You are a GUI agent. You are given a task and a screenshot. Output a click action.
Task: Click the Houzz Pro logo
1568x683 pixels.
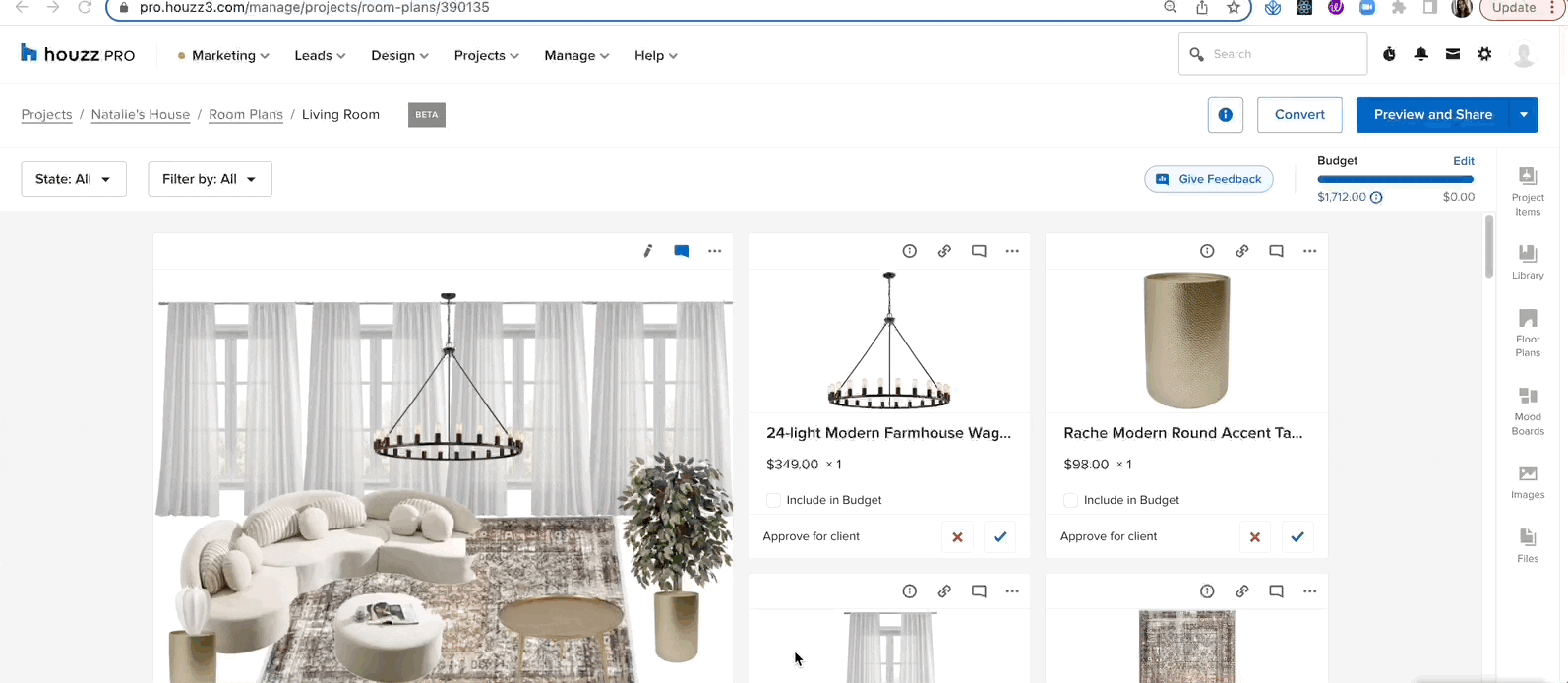click(78, 54)
